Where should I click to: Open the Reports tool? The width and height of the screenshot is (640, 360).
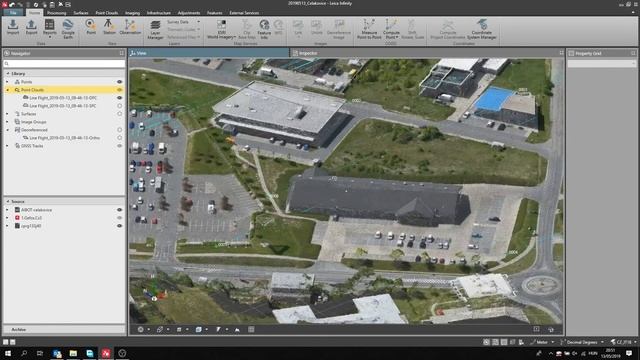(50, 29)
